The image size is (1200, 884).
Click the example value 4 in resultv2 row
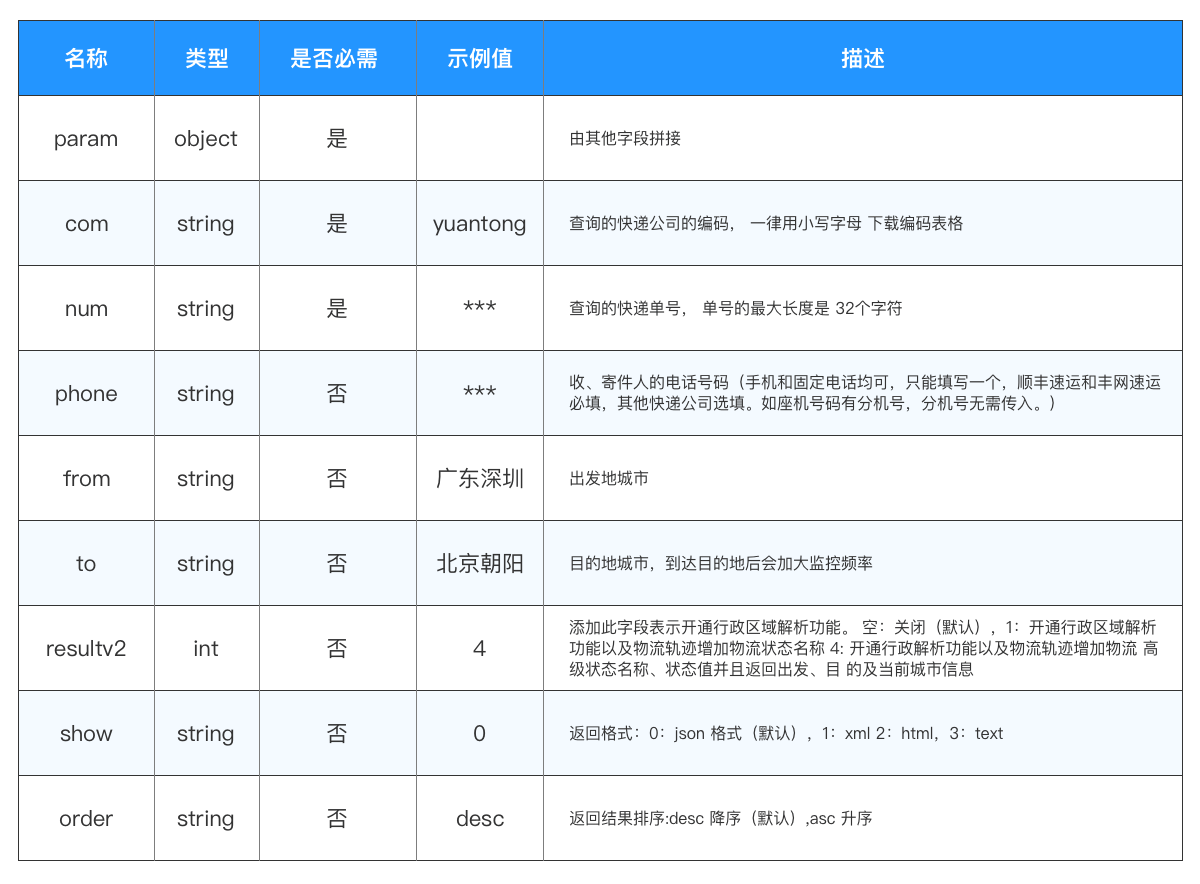479,649
